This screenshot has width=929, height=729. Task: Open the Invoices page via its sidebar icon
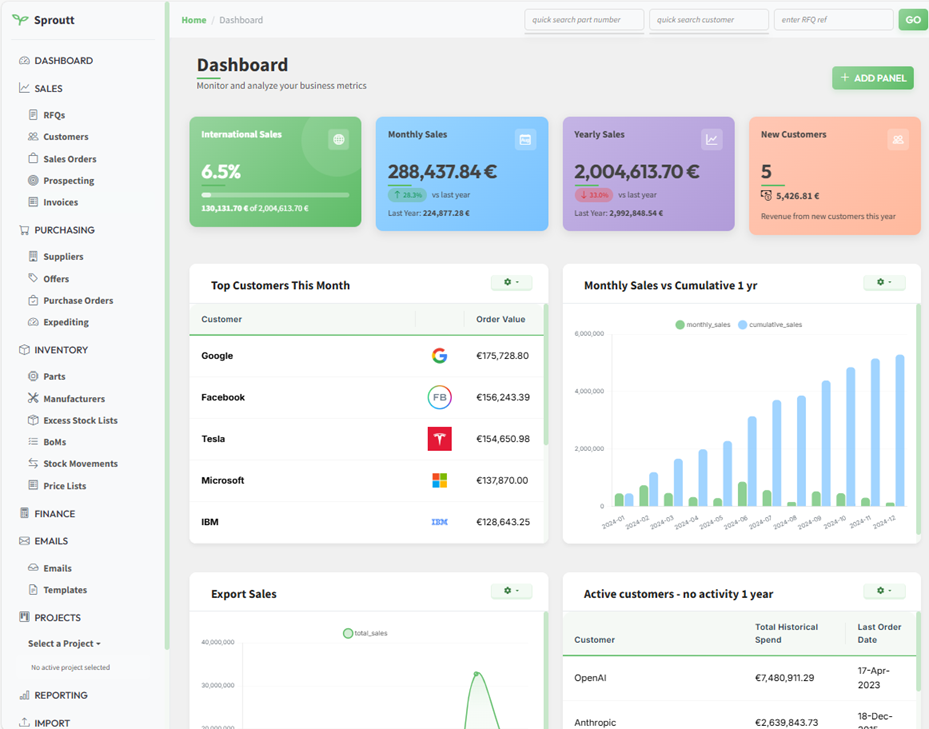[x=35, y=202]
